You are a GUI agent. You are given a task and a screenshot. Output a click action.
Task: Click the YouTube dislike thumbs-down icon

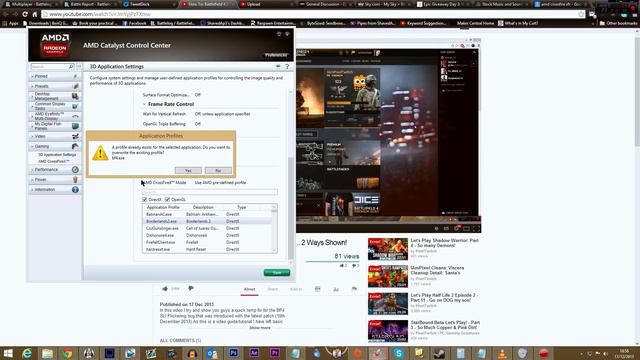pyautogui.click(x=191, y=289)
